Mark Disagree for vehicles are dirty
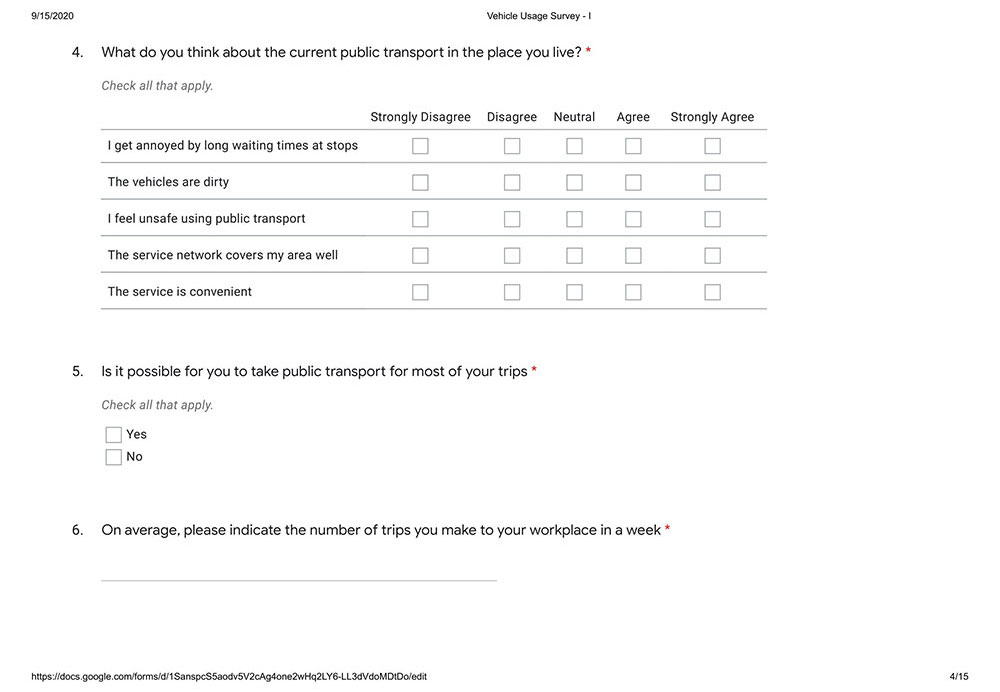Image resolution: width=1000 pixels, height=692 pixels. 512,182
